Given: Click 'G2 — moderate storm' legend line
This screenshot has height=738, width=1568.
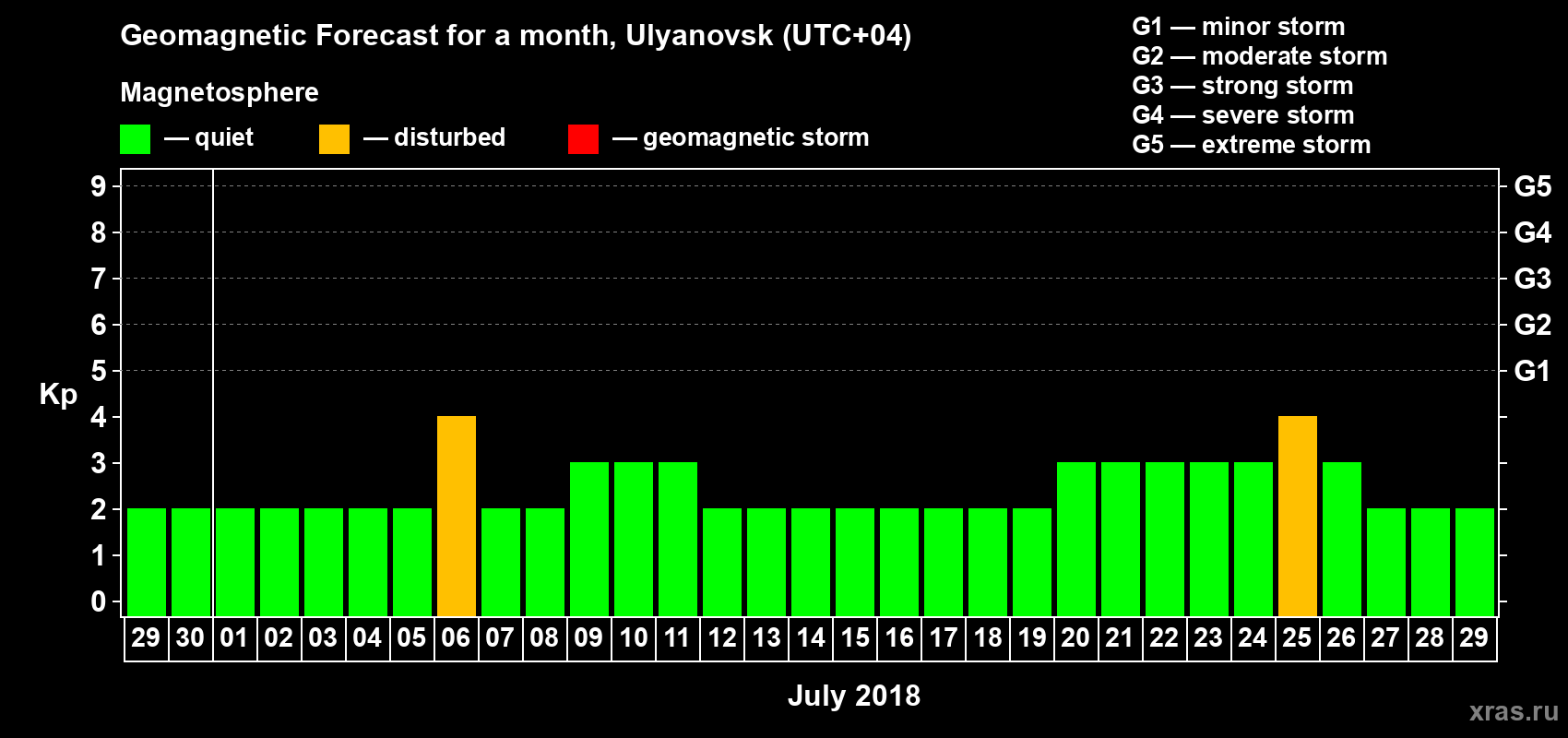Looking at the screenshot, I should pos(1260,56).
